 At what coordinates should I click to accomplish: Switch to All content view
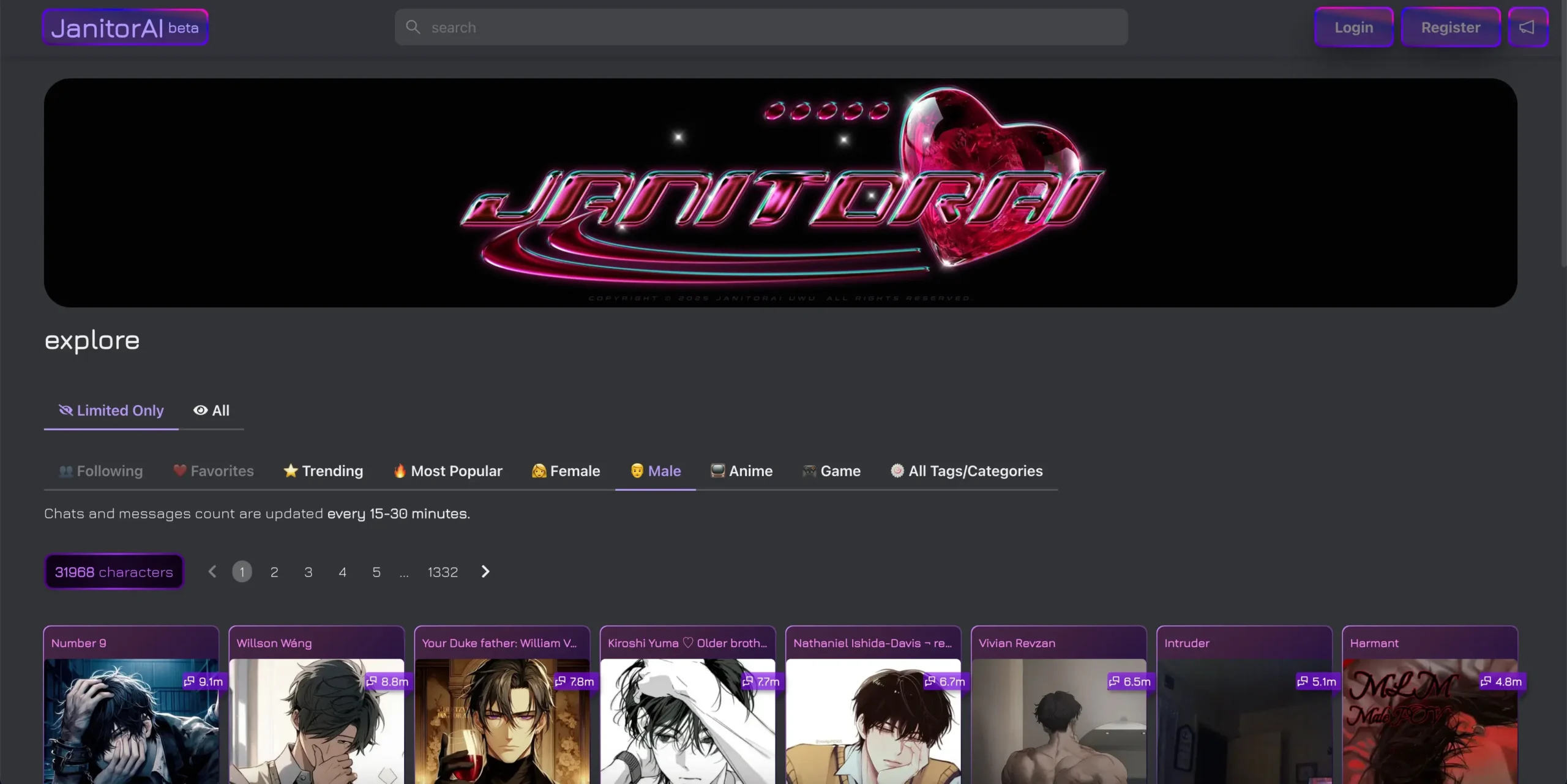click(x=211, y=411)
